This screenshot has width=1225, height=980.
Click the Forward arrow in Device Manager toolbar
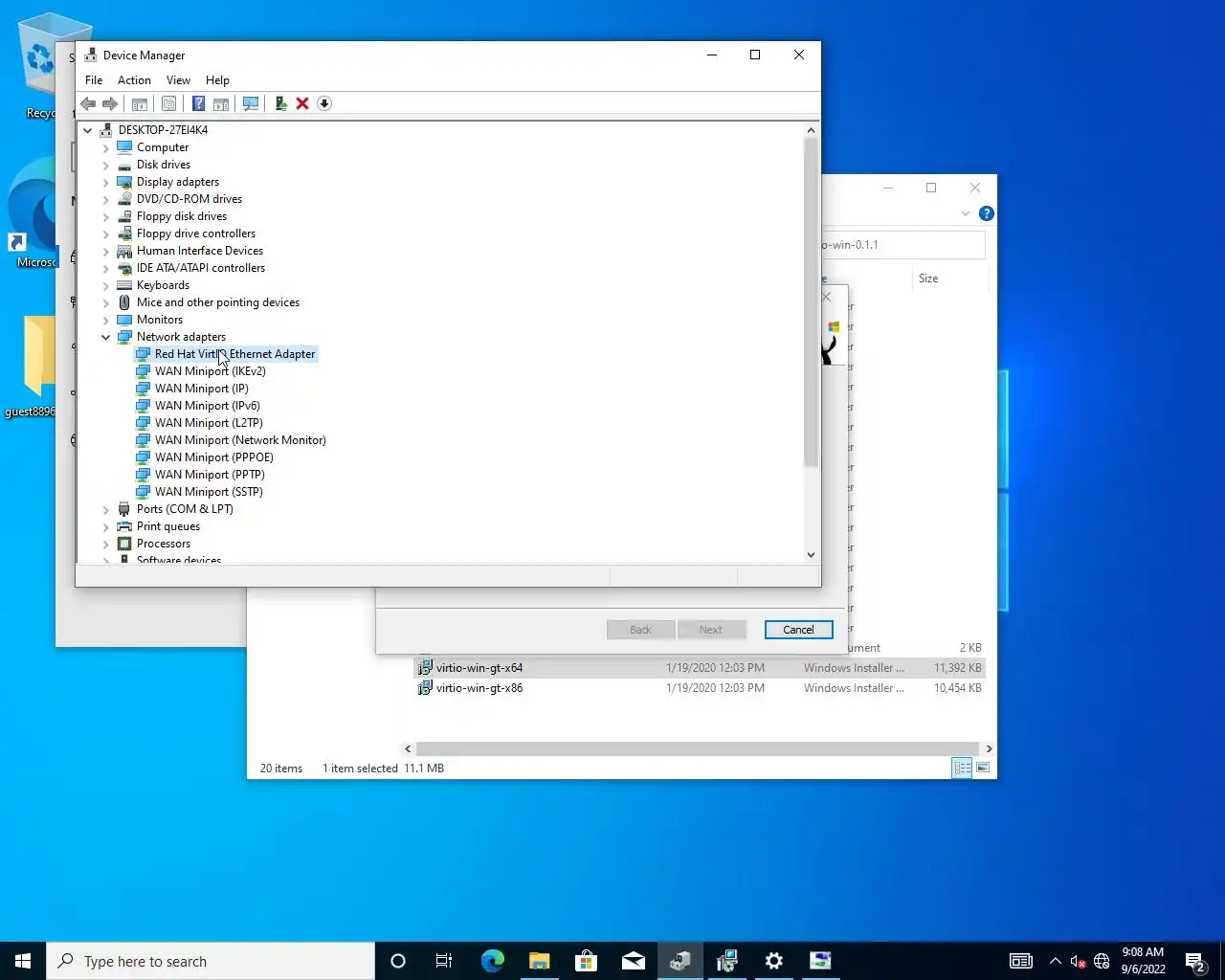[110, 103]
